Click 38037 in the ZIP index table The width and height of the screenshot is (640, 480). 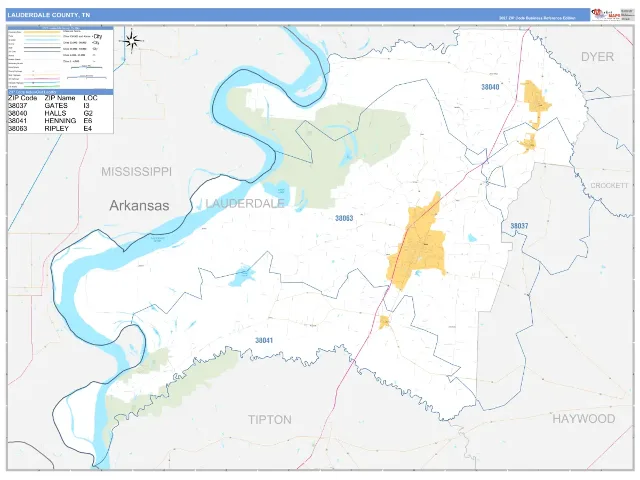18,106
